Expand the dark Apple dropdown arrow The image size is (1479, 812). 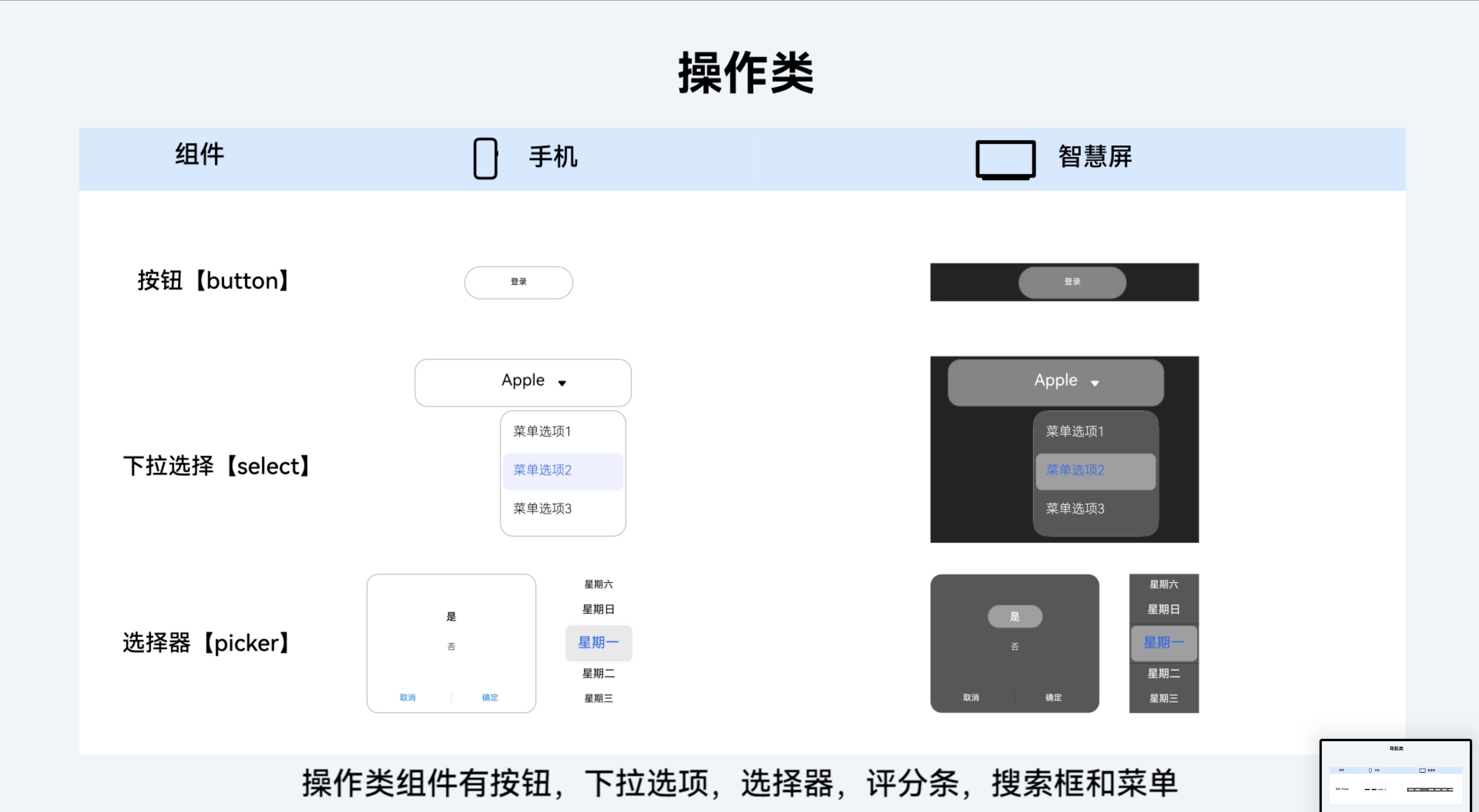pyautogui.click(x=1095, y=383)
